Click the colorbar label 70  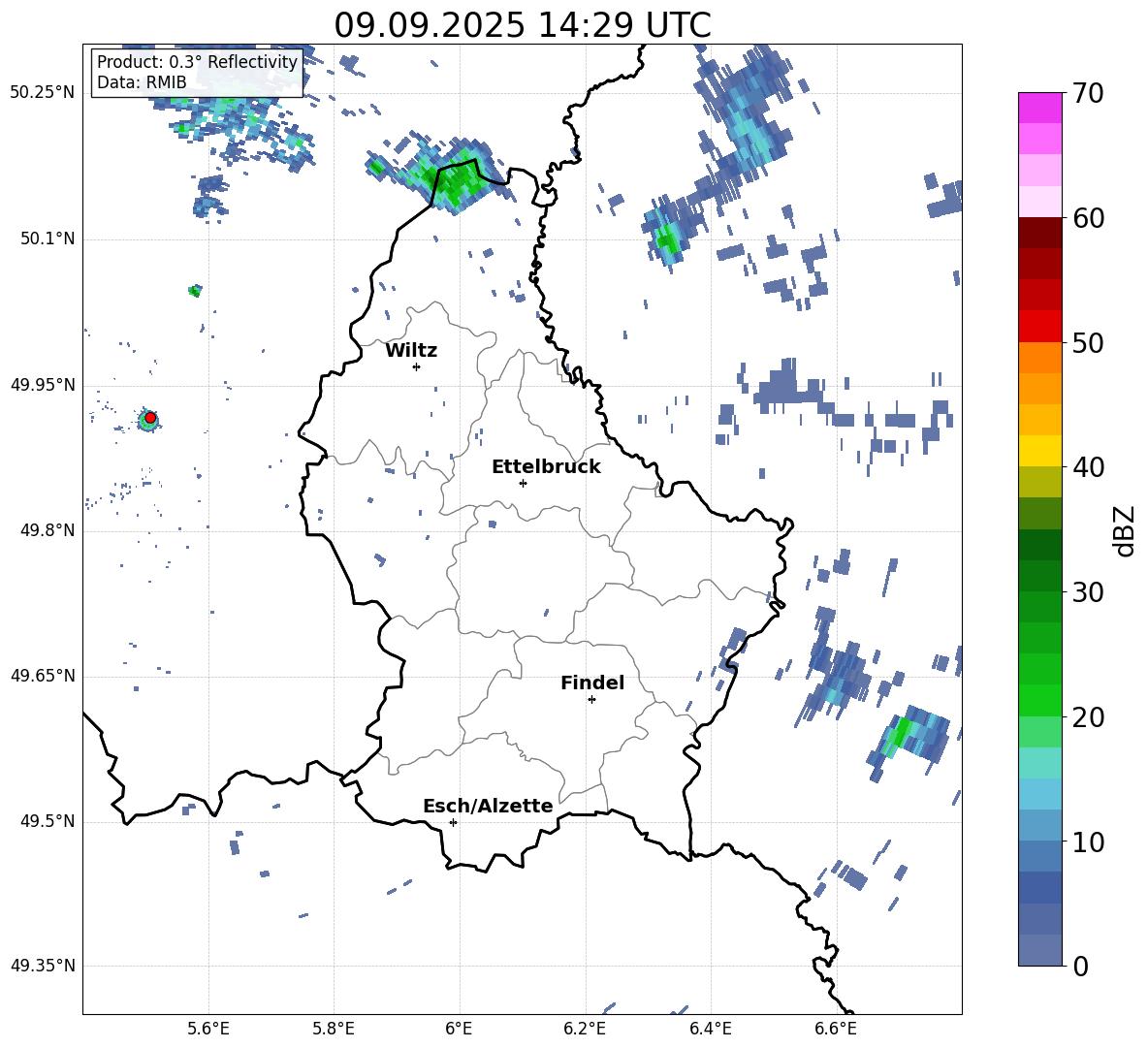click(1088, 94)
